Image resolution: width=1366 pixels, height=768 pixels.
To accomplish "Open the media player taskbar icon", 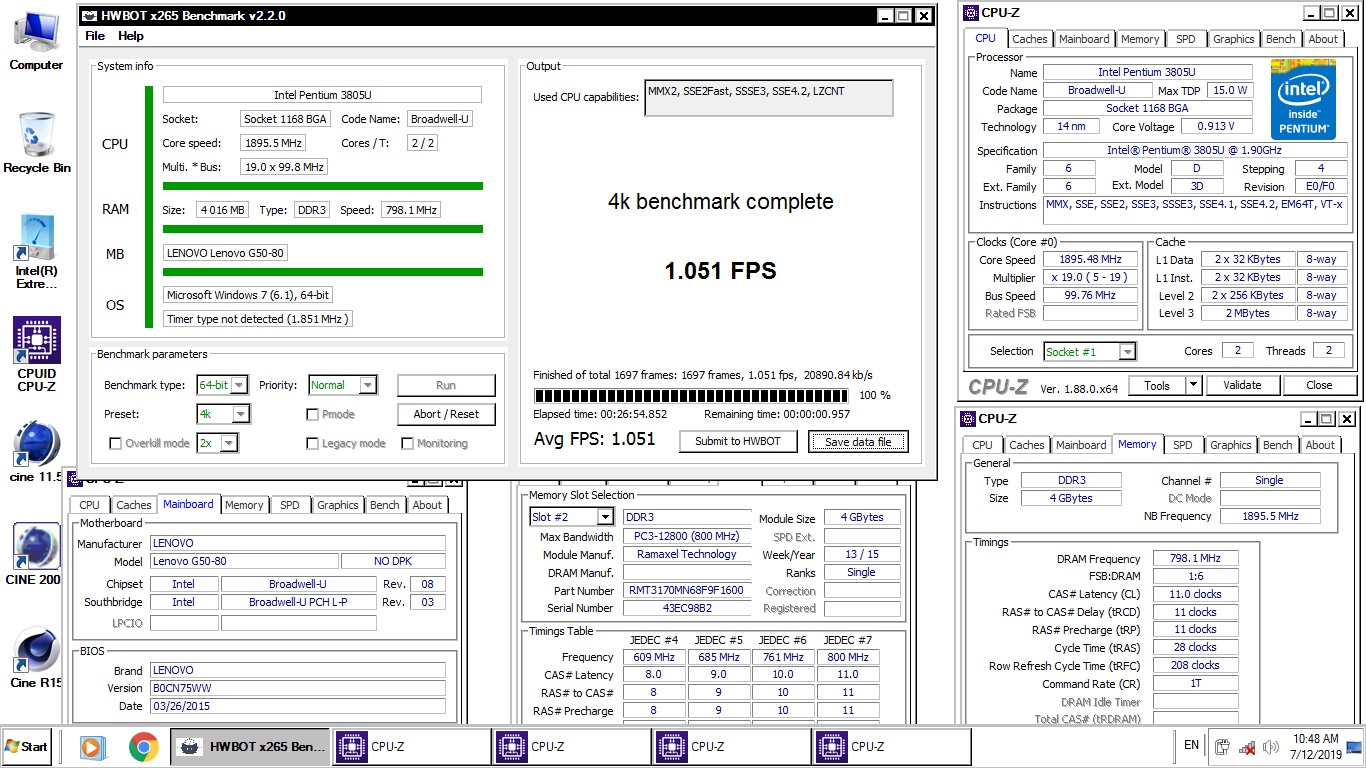I will 91,747.
